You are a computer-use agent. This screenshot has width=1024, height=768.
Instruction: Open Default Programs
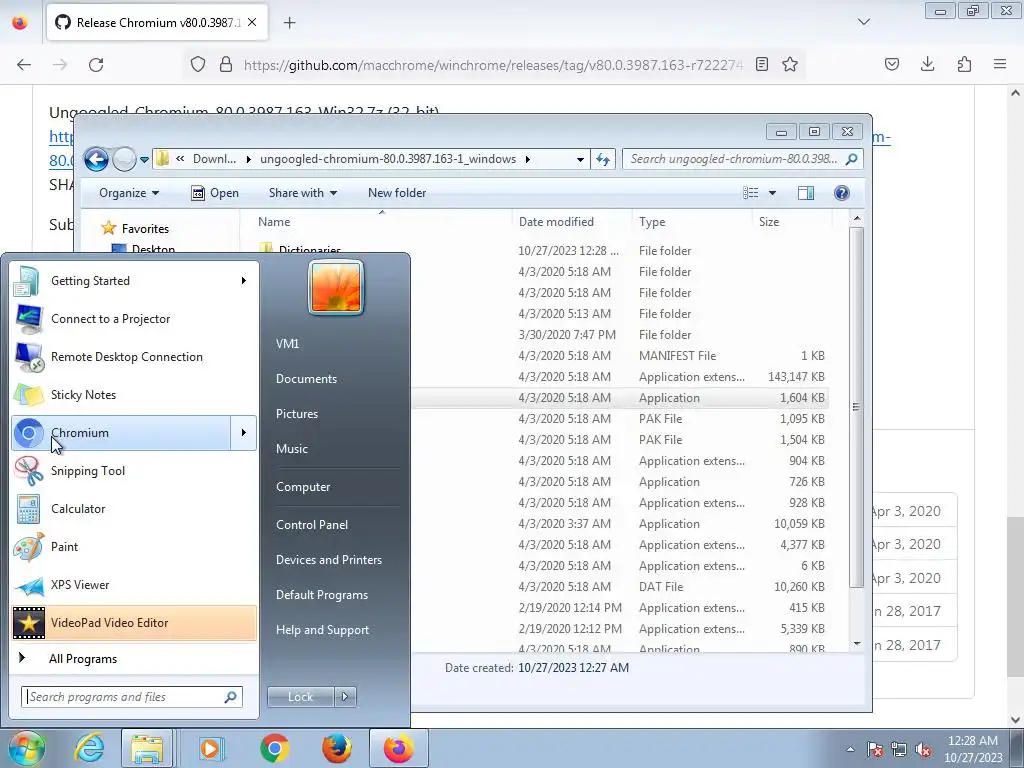coord(321,595)
